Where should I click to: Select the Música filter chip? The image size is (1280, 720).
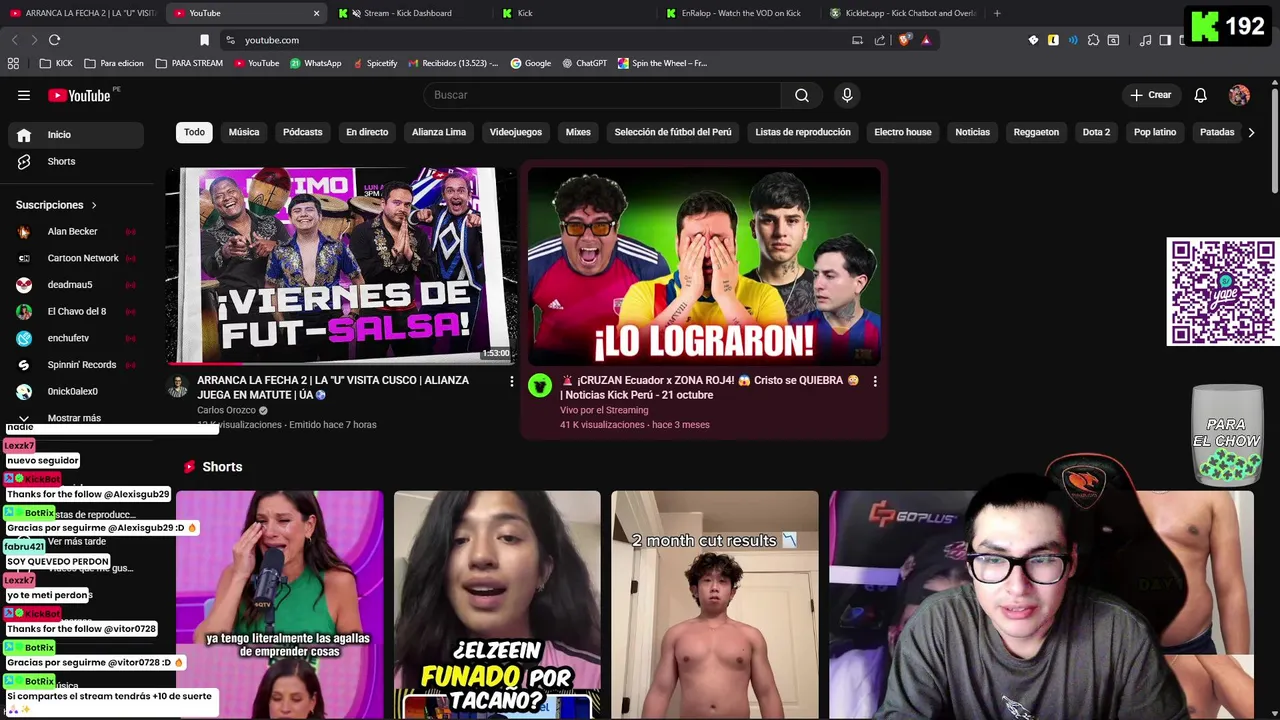(244, 132)
